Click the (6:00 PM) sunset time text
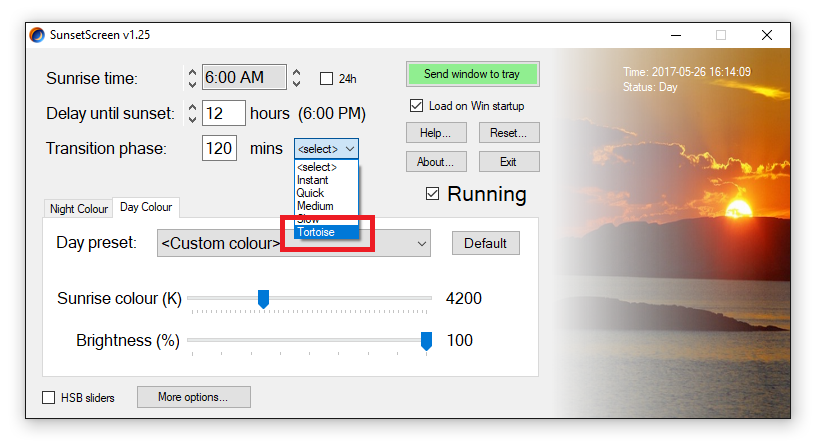 click(332, 113)
